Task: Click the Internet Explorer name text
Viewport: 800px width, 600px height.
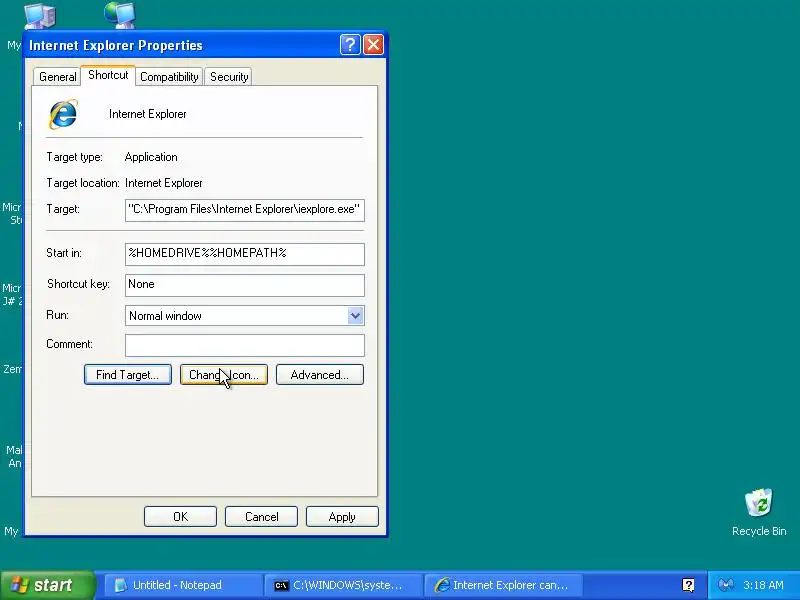Action: [147, 114]
